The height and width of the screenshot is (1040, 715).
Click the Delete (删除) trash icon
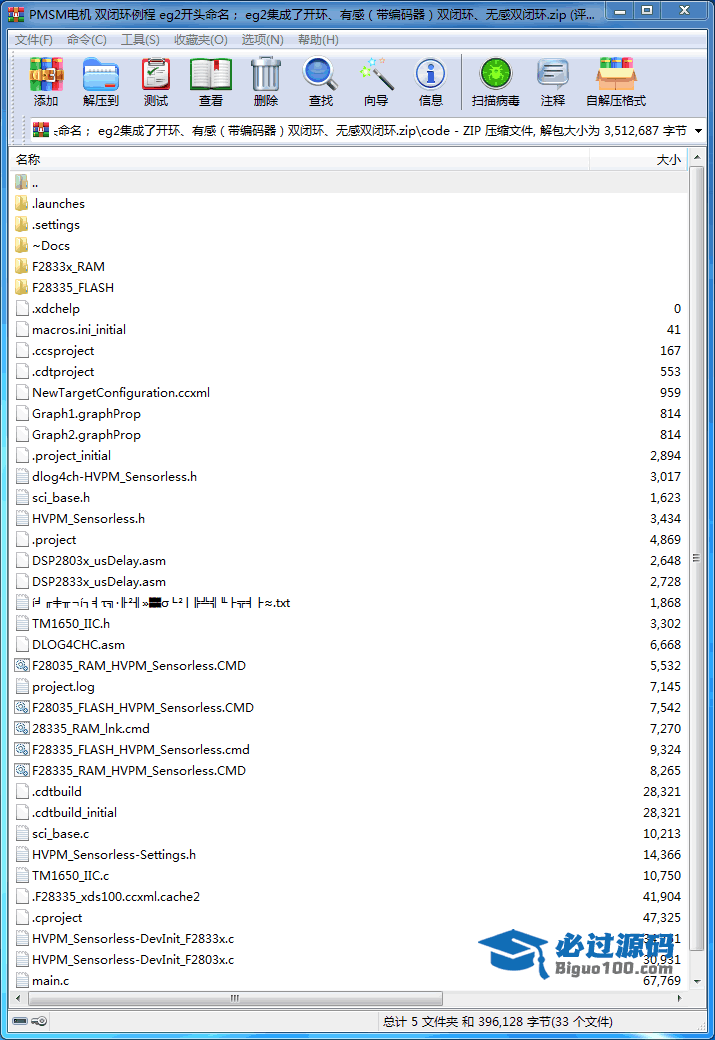pos(266,74)
